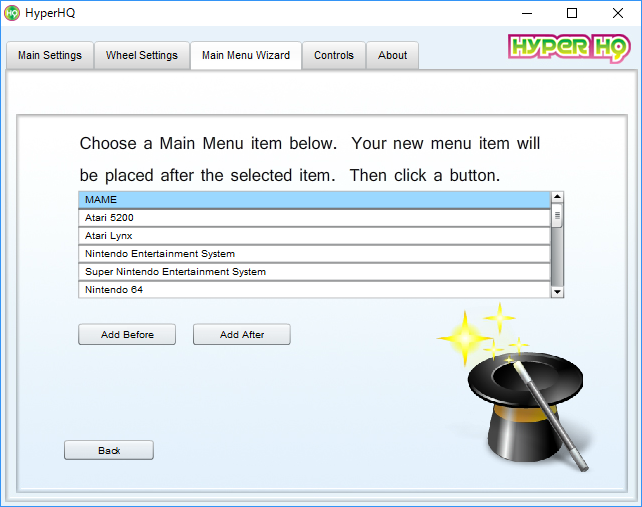Click the Add Before button
642x507 pixels.
[x=127, y=335]
